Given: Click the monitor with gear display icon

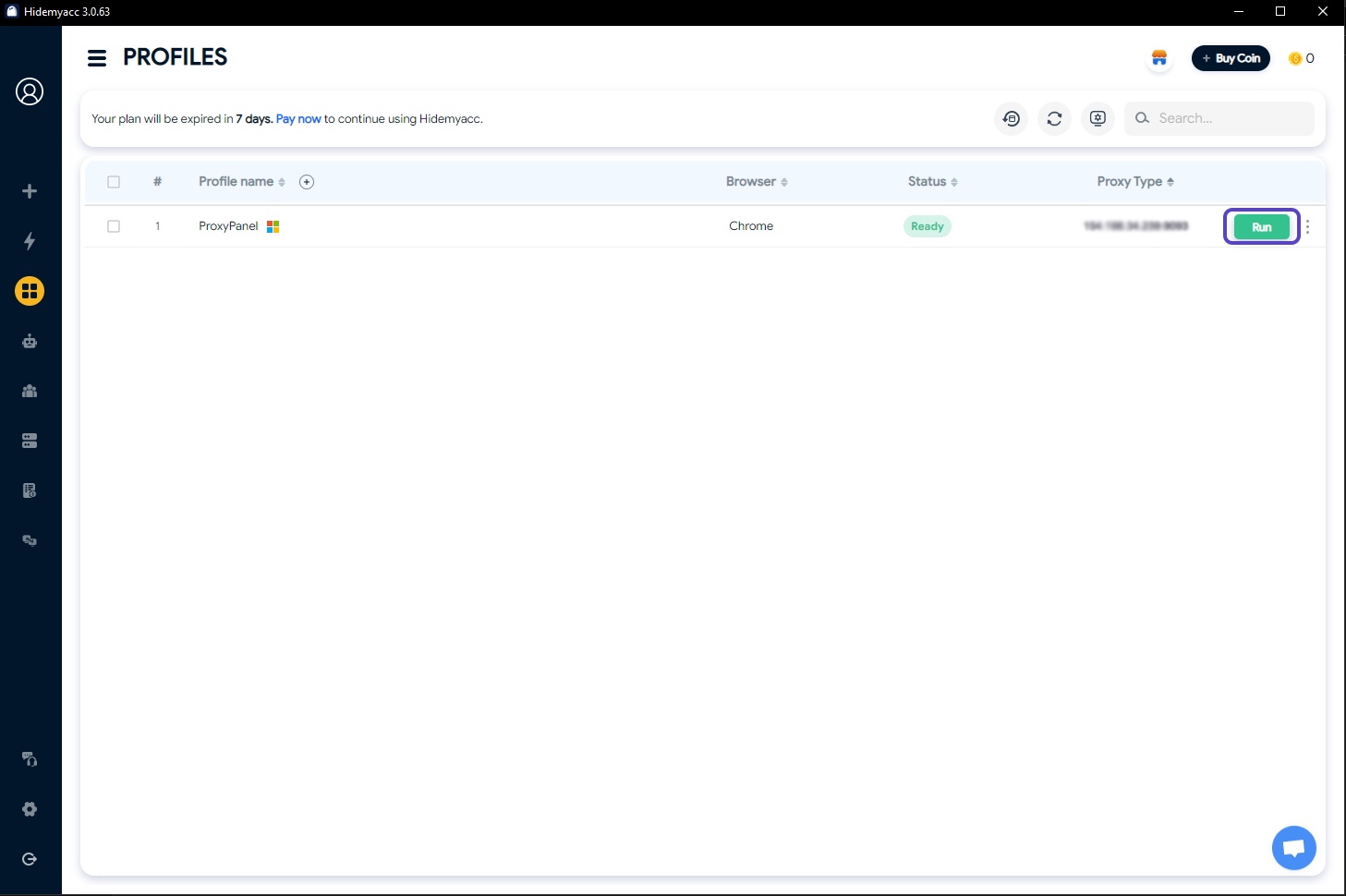Looking at the screenshot, I should tap(1097, 118).
